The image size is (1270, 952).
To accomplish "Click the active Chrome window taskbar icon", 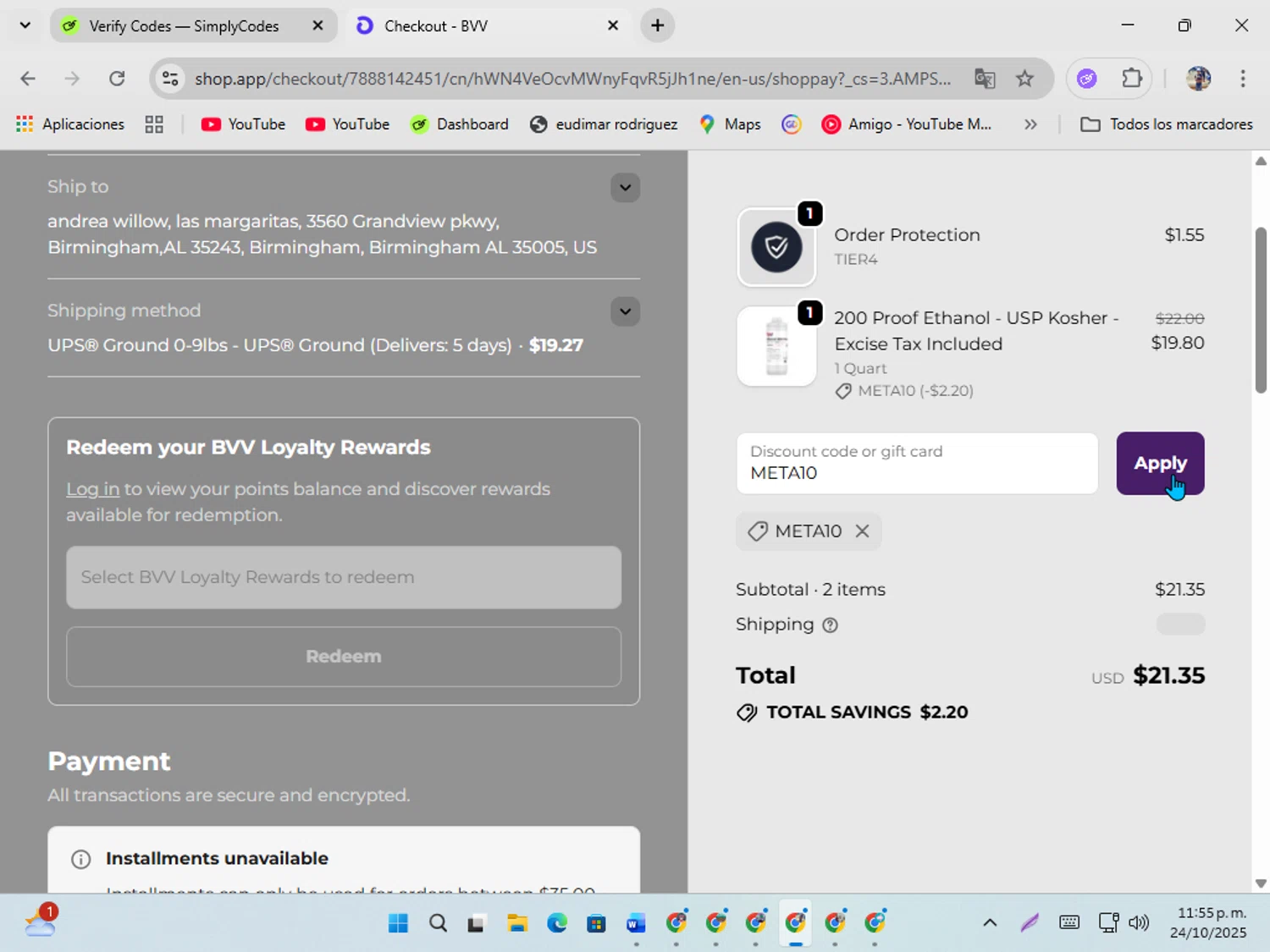I will click(x=796, y=923).
